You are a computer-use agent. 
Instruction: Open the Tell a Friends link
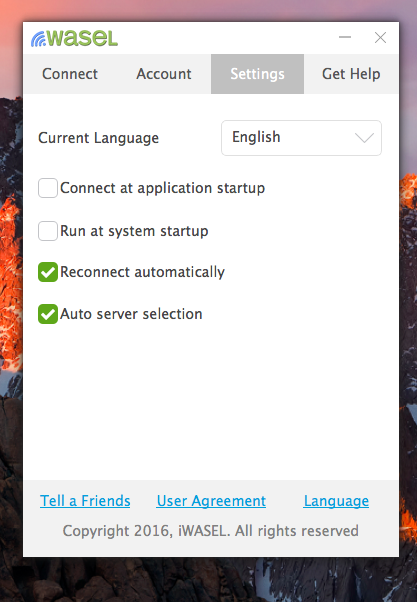[x=85, y=501]
